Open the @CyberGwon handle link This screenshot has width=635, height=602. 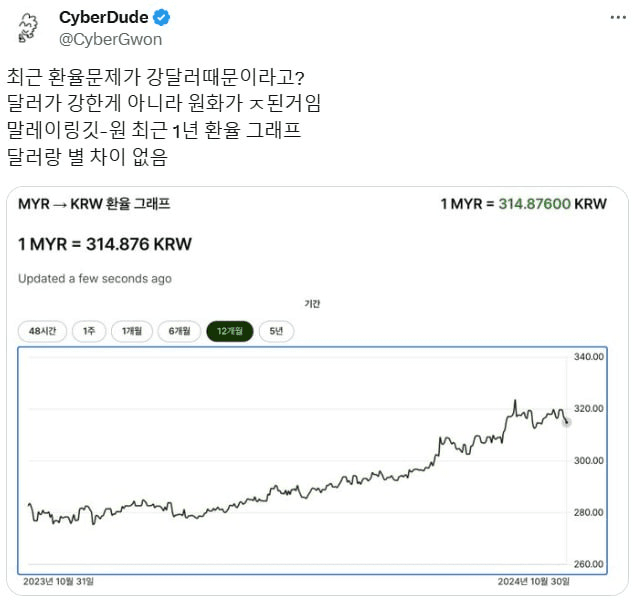click(x=111, y=39)
